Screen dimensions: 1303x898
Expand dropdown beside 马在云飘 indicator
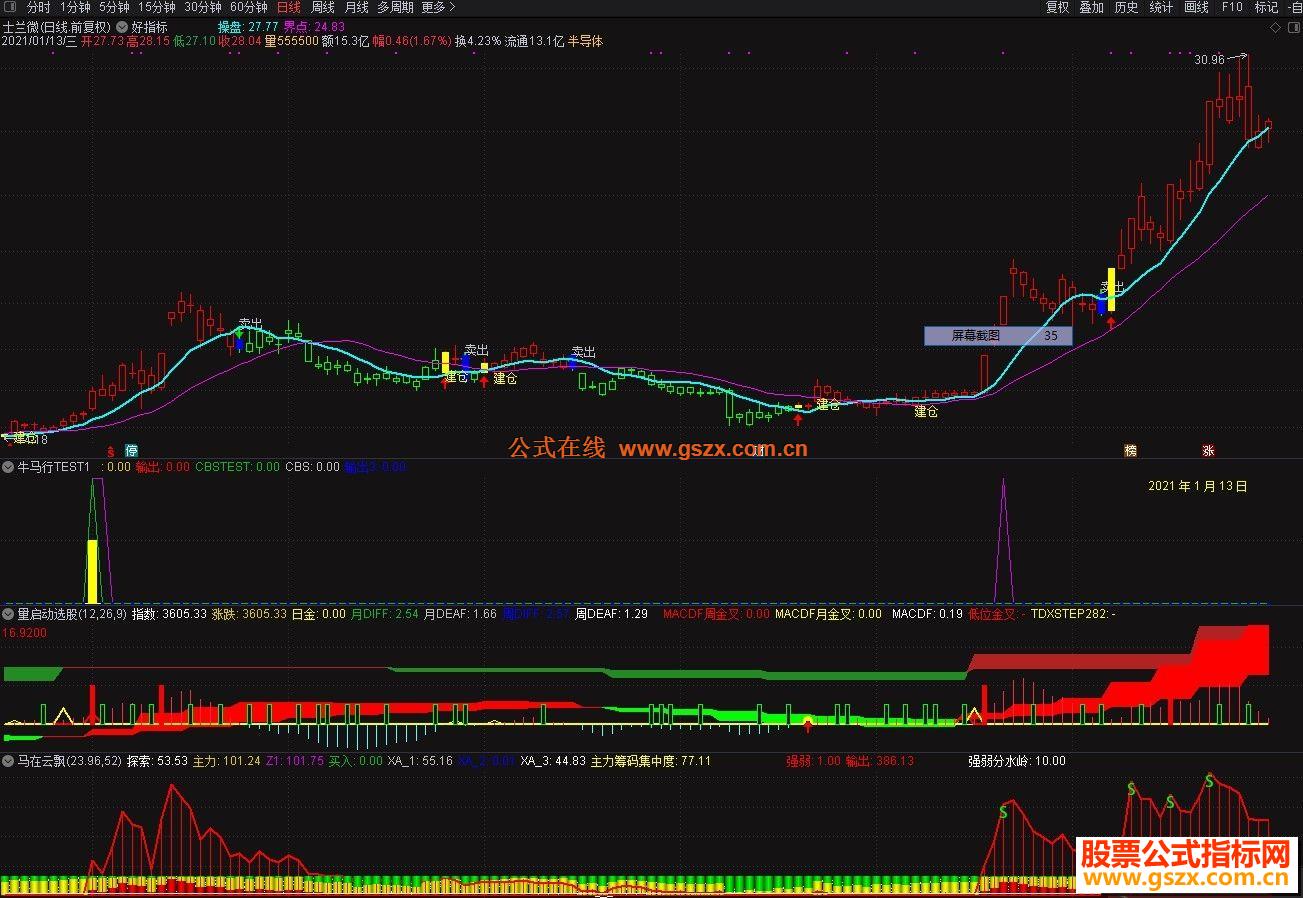pyautogui.click(x=9, y=761)
